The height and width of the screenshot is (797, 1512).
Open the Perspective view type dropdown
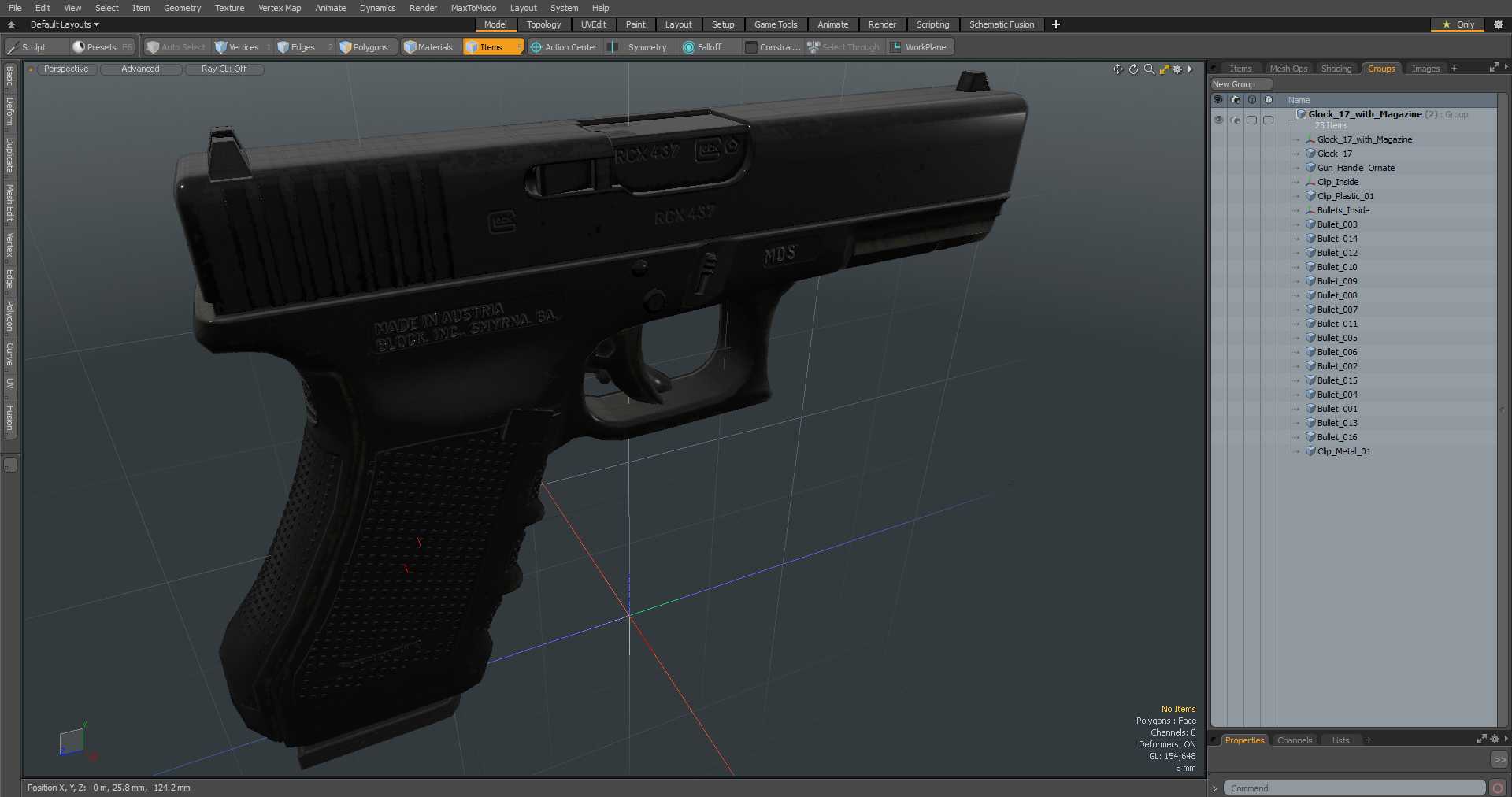(66, 69)
